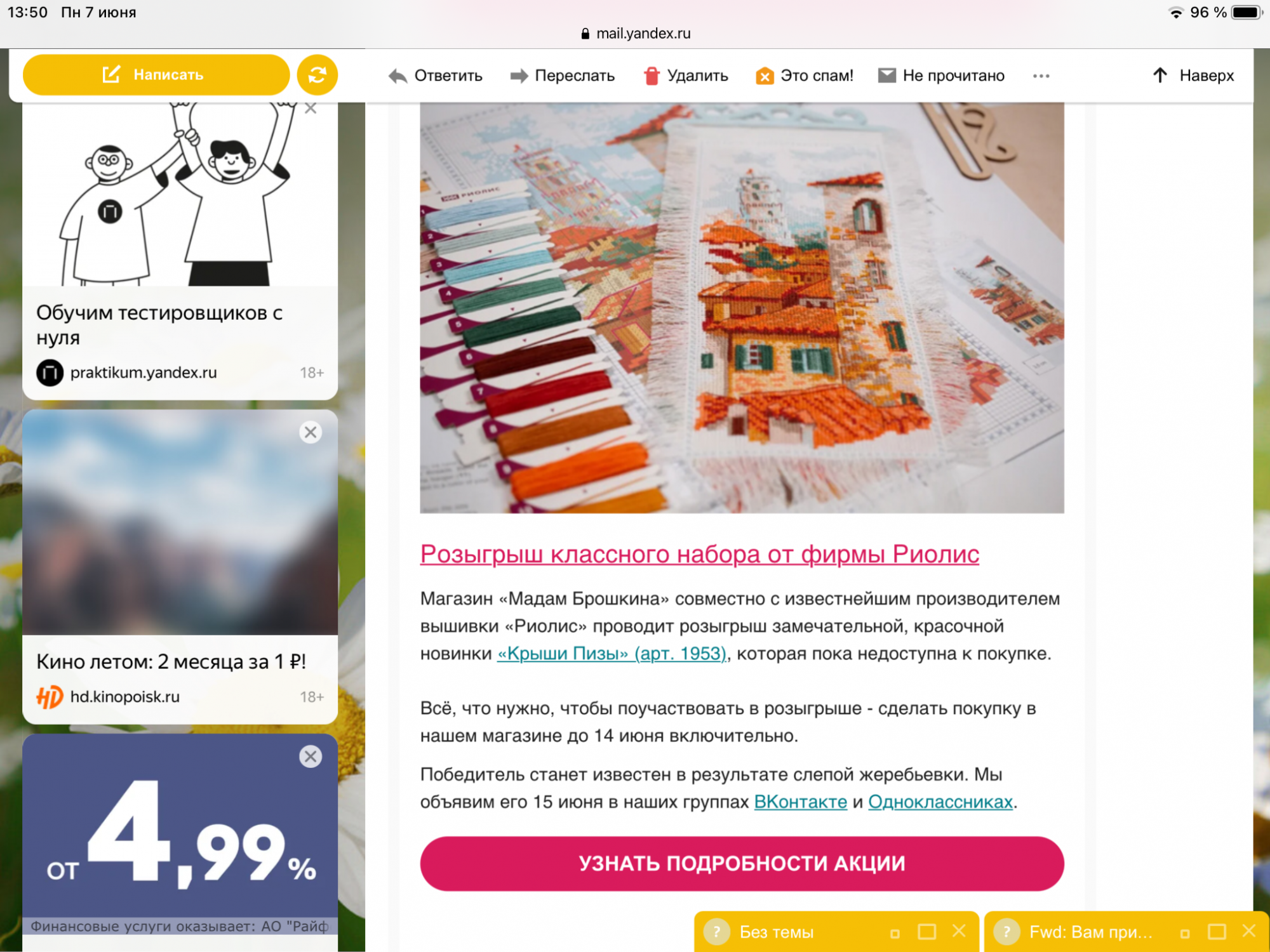Image resolution: width=1270 pixels, height=952 pixels.
Task: Dismiss the Praktikum testers ad
Action: (311, 109)
